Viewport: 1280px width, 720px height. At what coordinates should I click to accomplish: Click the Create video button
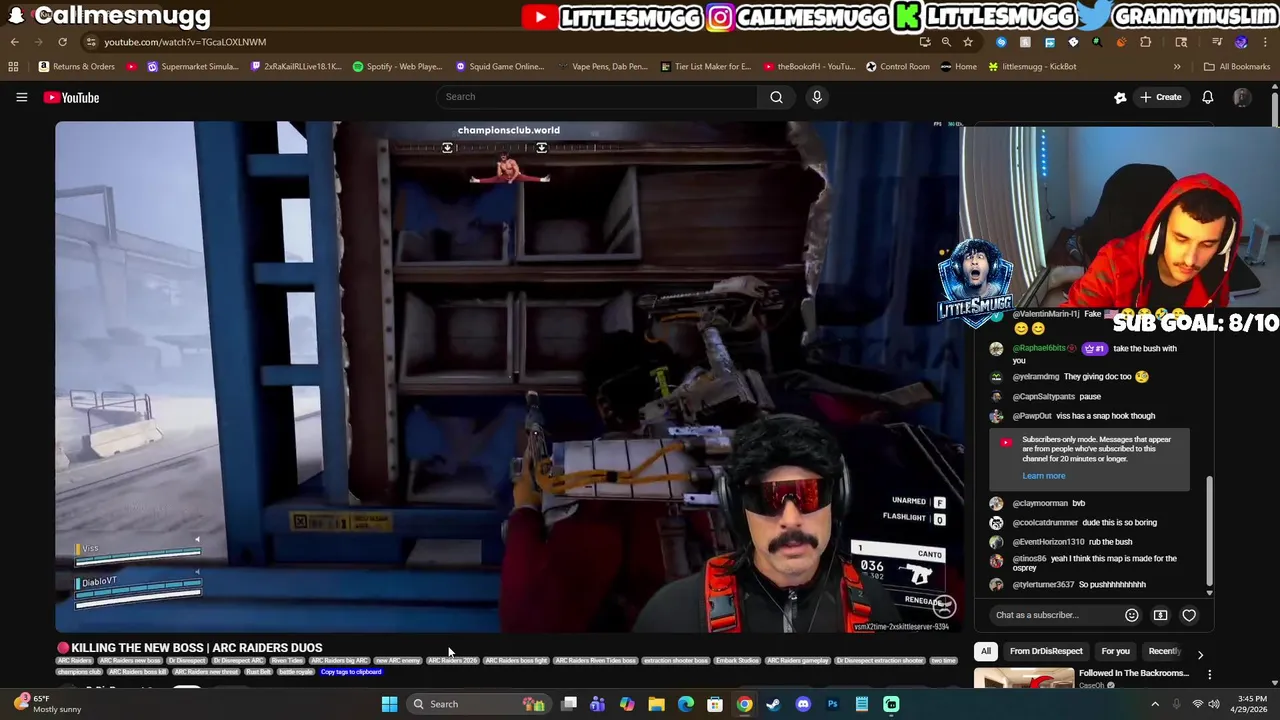point(1160,97)
